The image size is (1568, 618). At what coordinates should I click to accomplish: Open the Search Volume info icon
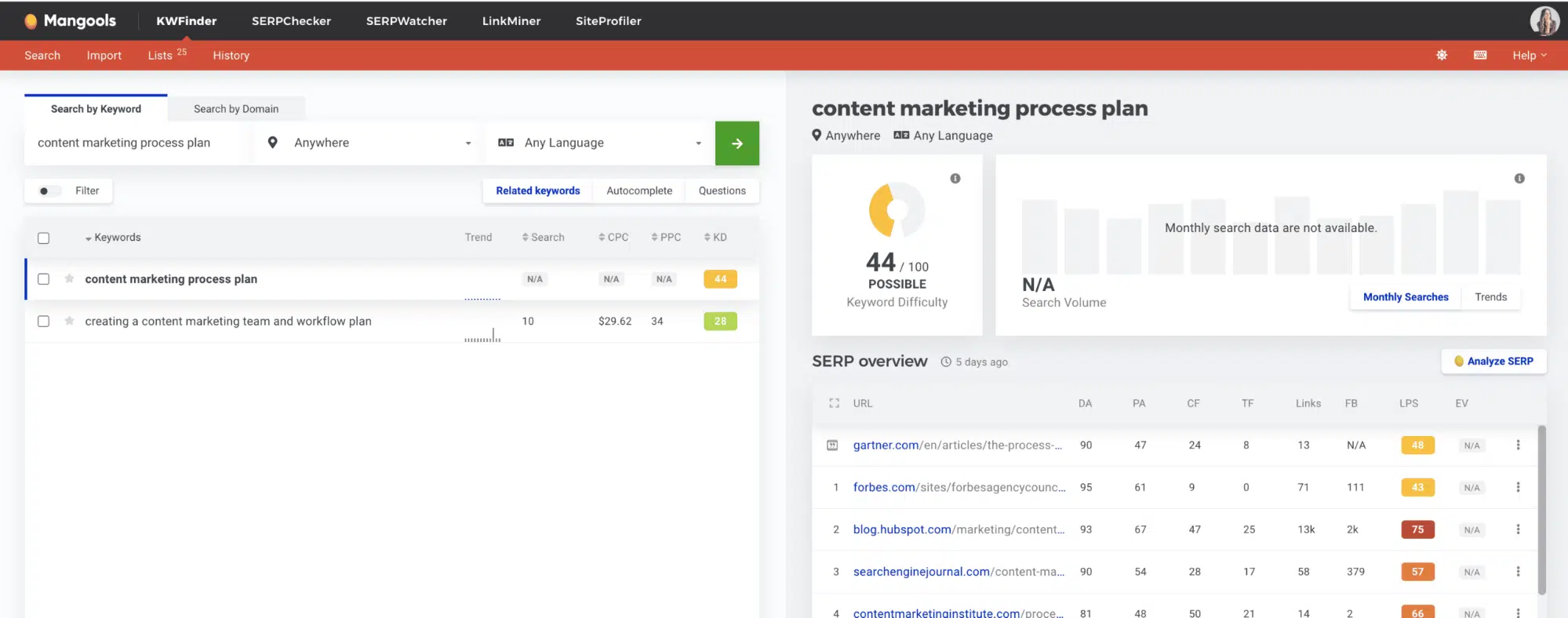pos(1519,179)
